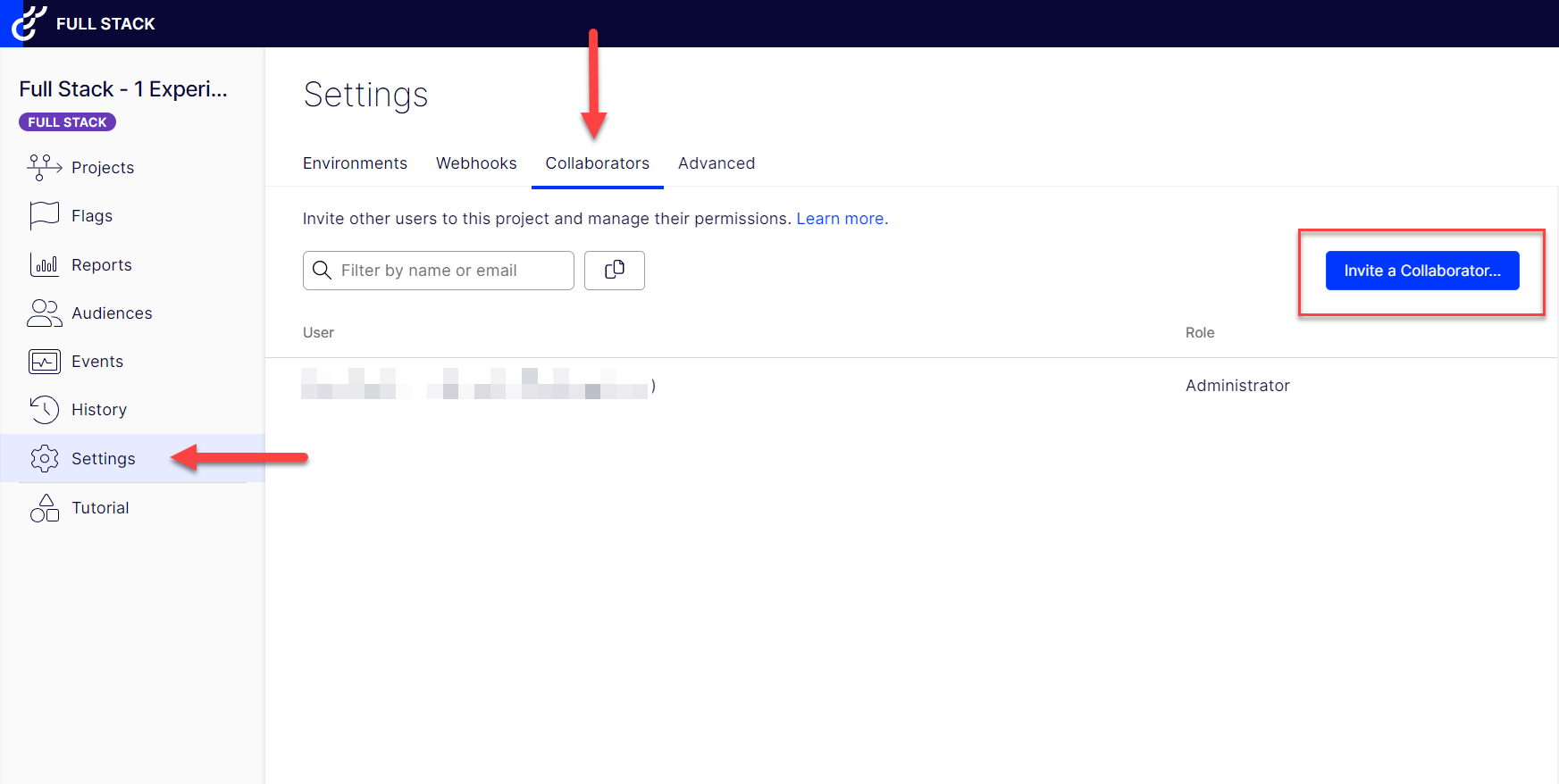This screenshot has width=1559, height=784.
Task: View the History page
Action: (x=99, y=410)
